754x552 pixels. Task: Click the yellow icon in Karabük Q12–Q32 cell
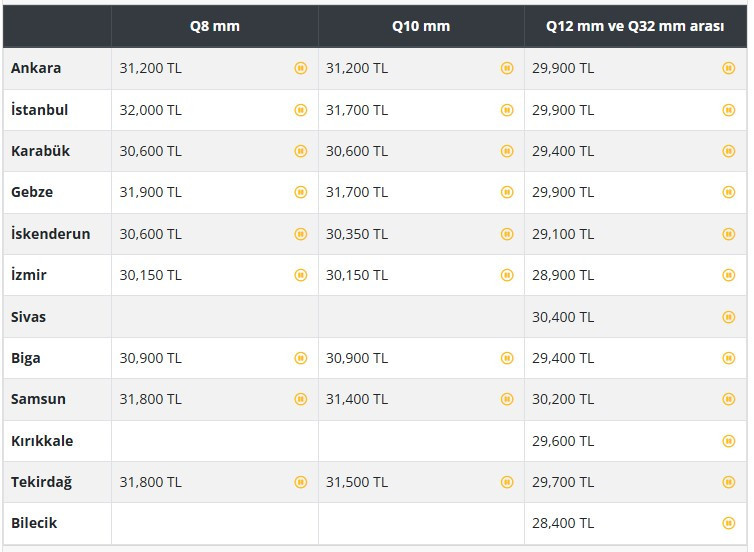tap(729, 151)
